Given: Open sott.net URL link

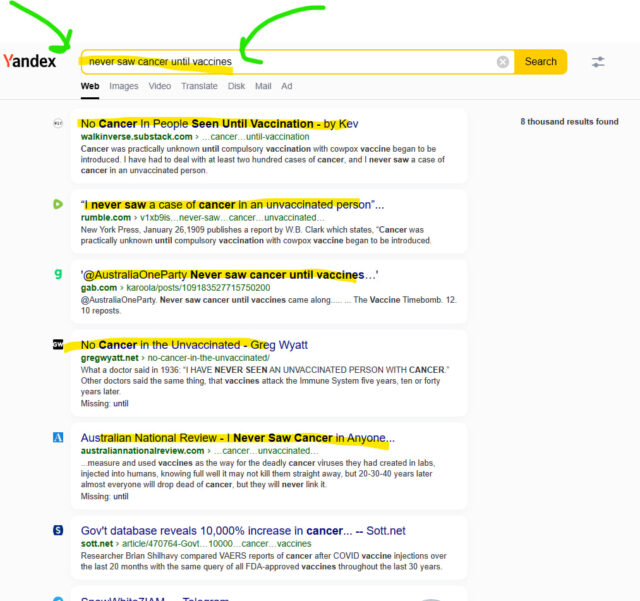Looking at the screenshot, I should 97,543.
